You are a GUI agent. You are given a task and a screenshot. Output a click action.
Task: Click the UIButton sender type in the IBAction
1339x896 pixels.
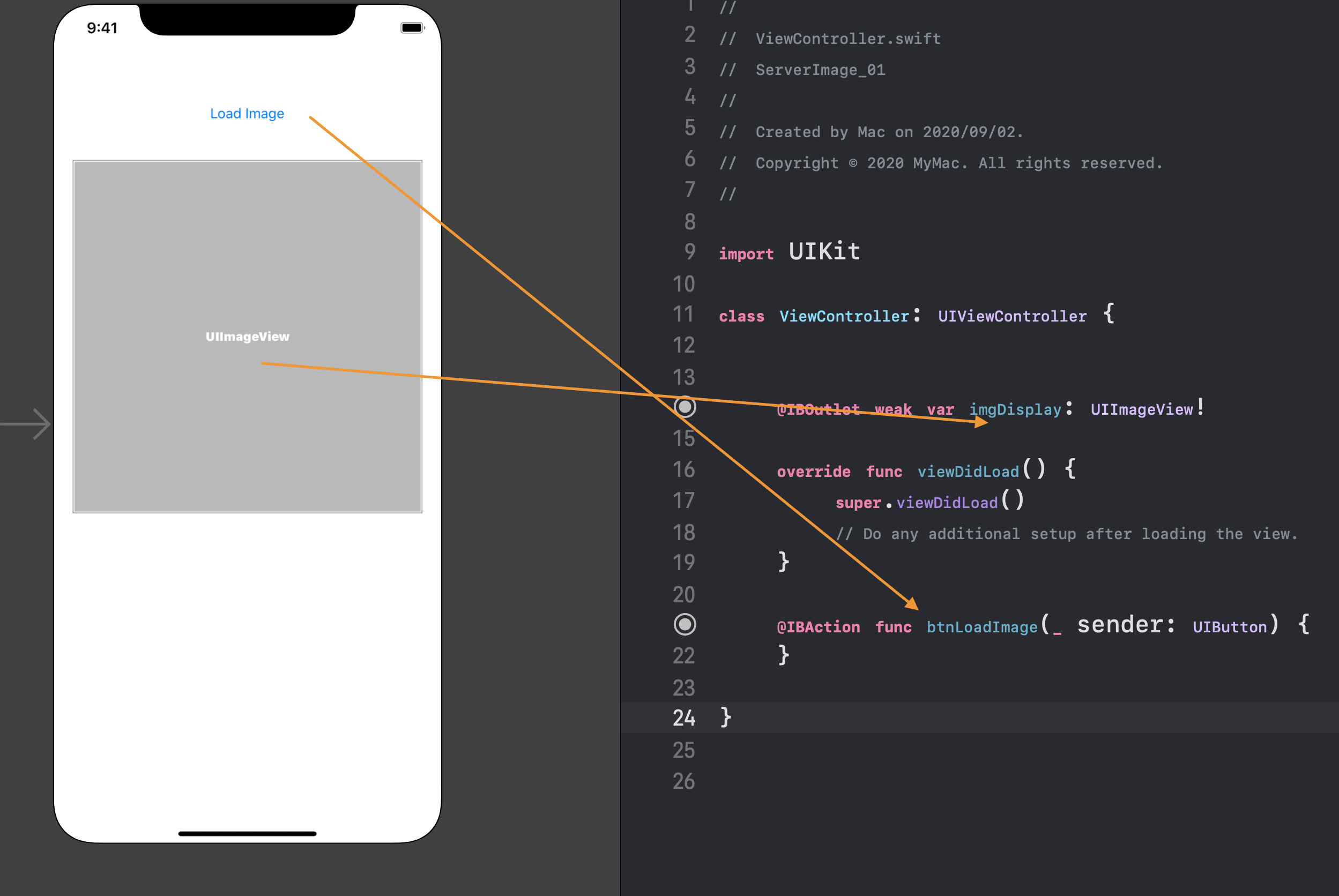tap(1229, 627)
